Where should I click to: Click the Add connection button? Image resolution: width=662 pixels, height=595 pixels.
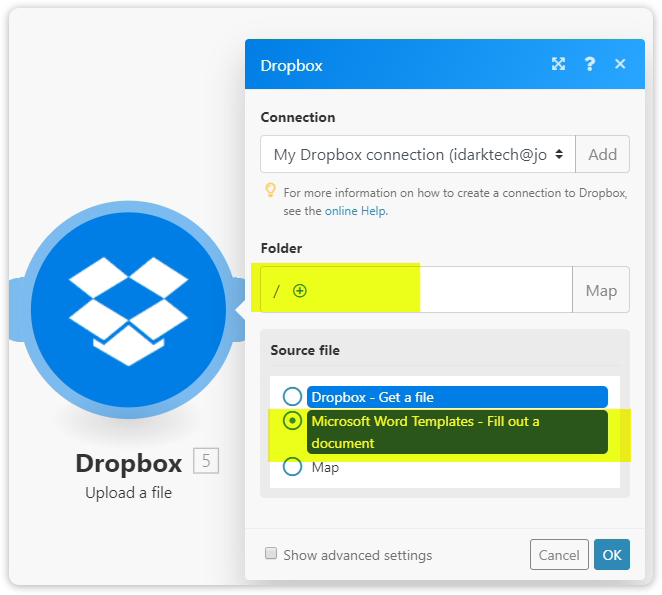(602, 154)
